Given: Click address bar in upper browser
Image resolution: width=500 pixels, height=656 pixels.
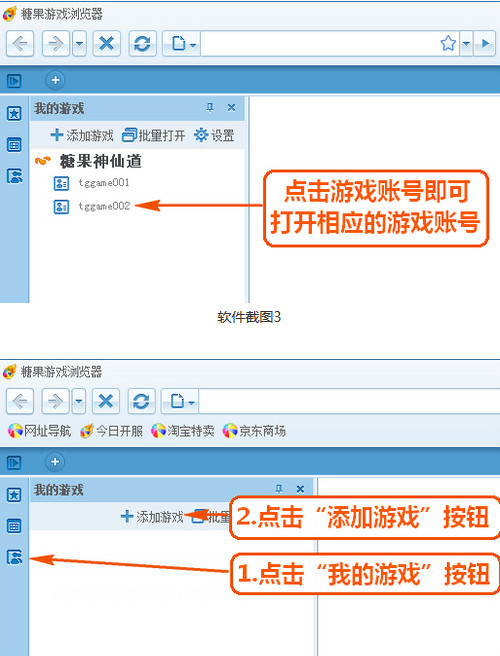Looking at the screenshot, I should pyautogui.click(x=318, y=44).
